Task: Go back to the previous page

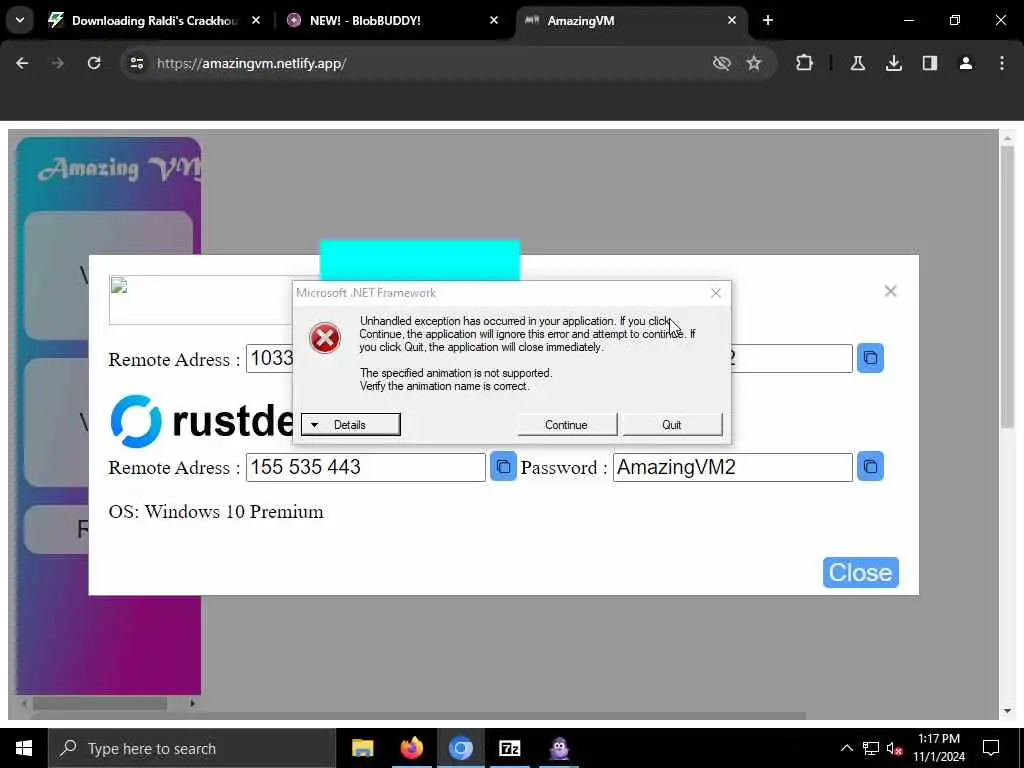Action: point(22,63)
